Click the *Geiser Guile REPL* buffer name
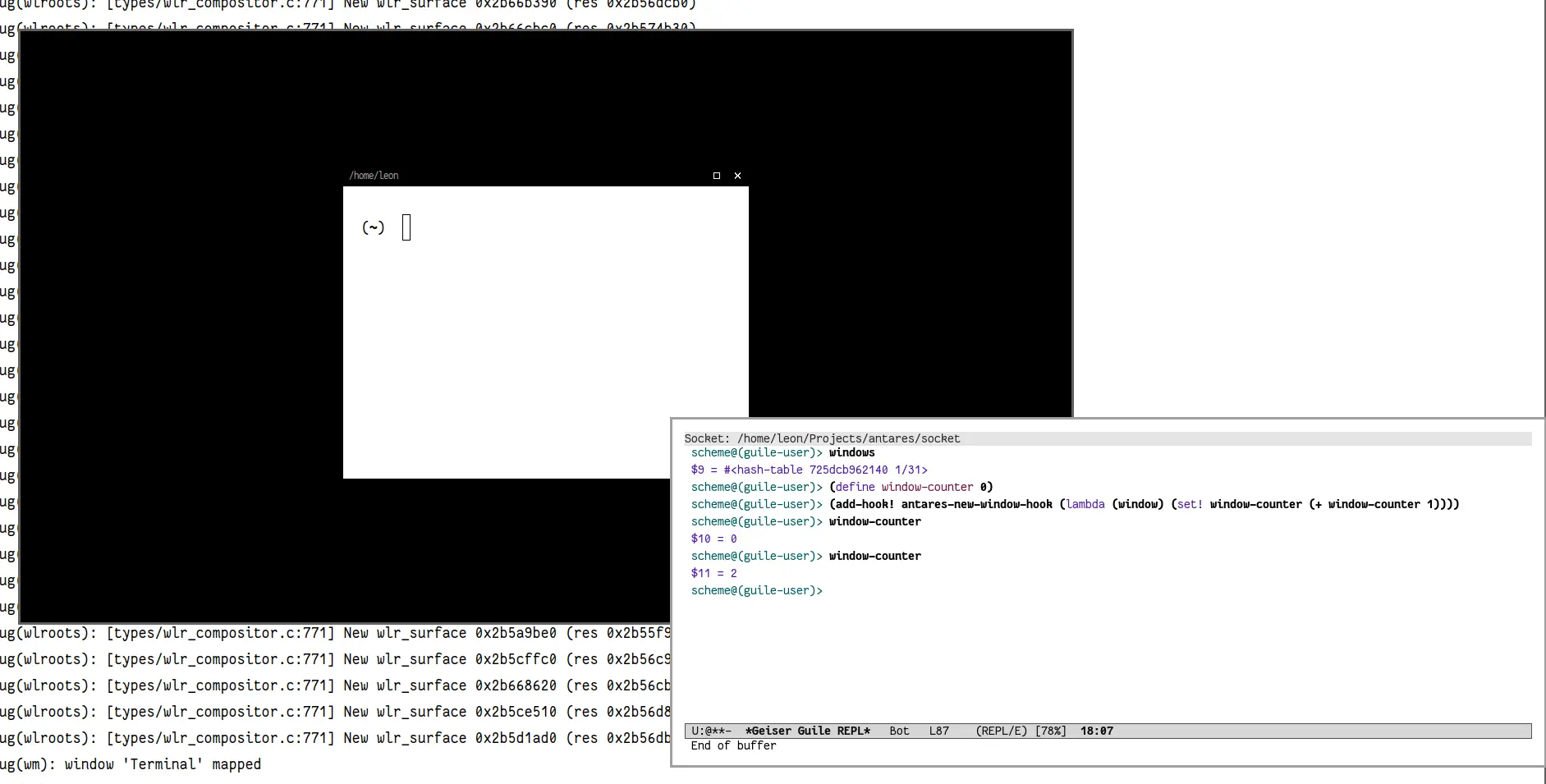Image resolution: width=1546 pixels, height=784 pixels. pyautogui.click(x=808, y=731)
